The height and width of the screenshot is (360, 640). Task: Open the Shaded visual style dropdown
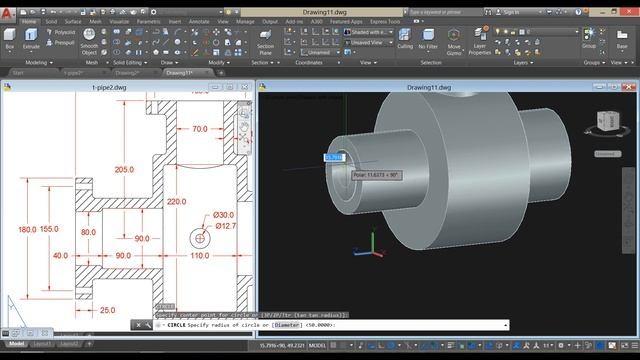(369, 32)
